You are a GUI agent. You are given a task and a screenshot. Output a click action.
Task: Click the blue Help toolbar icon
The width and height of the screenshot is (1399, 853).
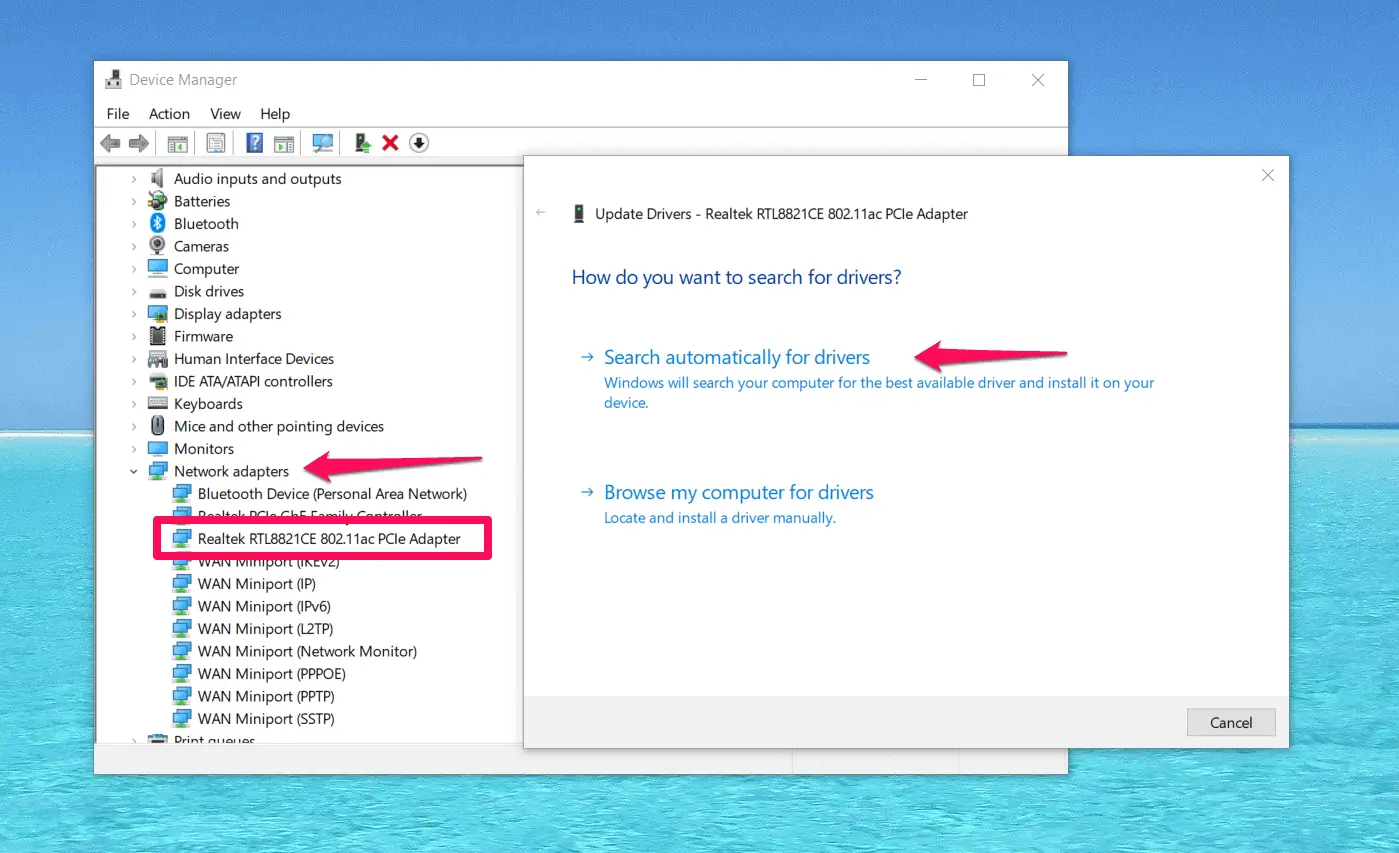(255, 143)
